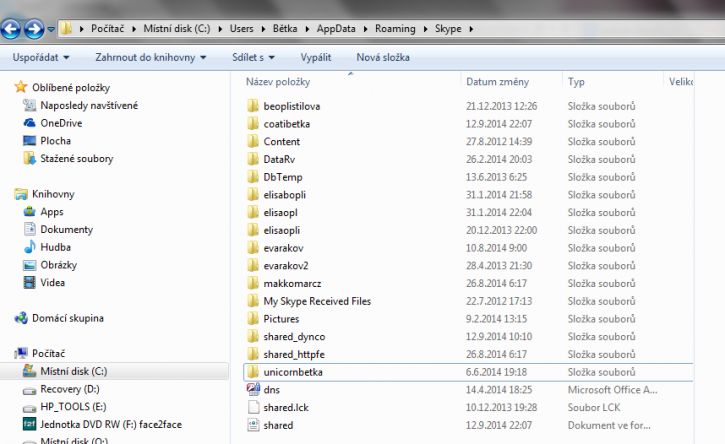This screenshot has height=444, width=725.
Task: Open Videa video icon in the sidebar
Action: coord(29,282)
